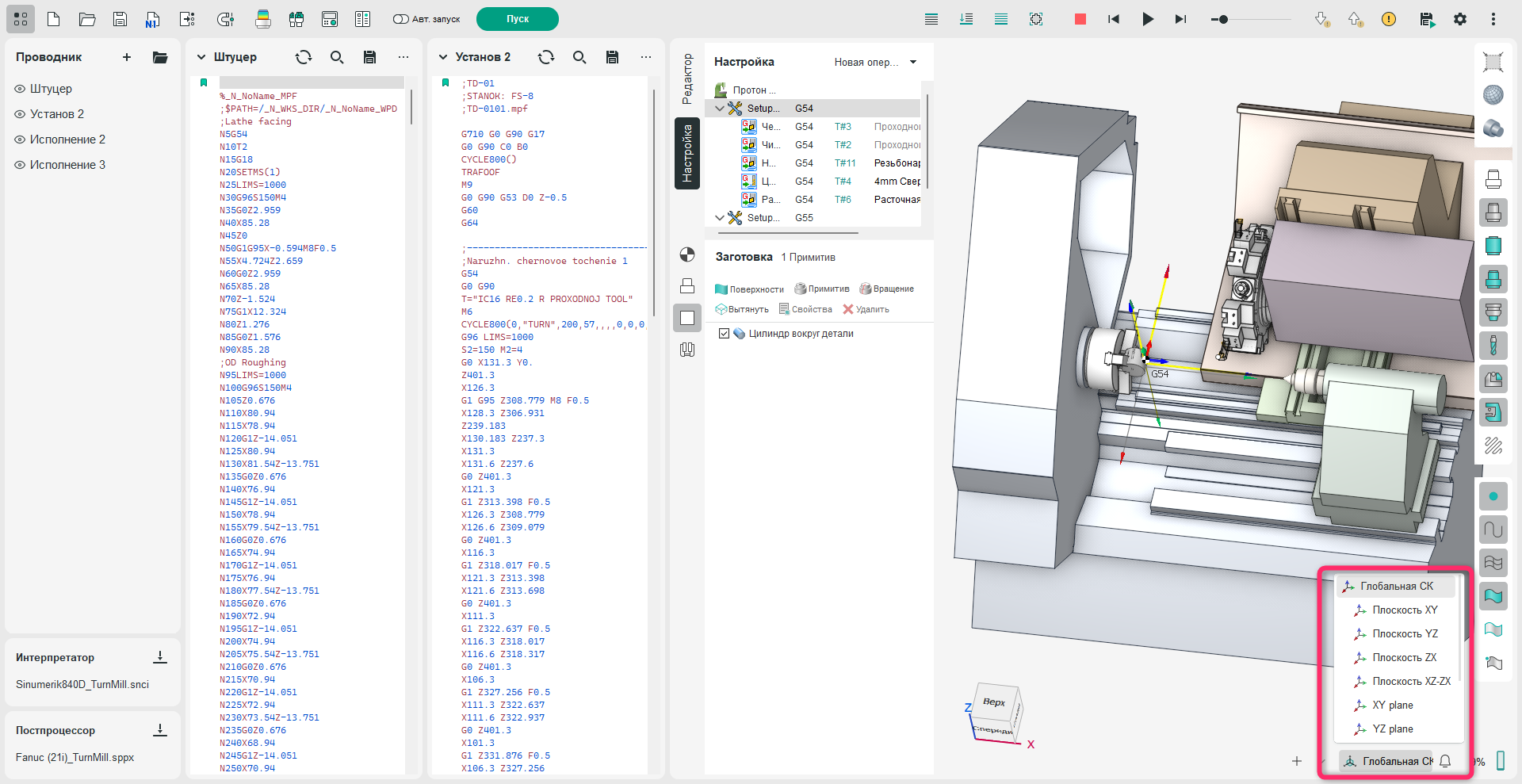Image resolution: width=1522 pixels, height=784 pixels.
Task: Click refresh icon in Штуцер panel
Action: (304, 57)
